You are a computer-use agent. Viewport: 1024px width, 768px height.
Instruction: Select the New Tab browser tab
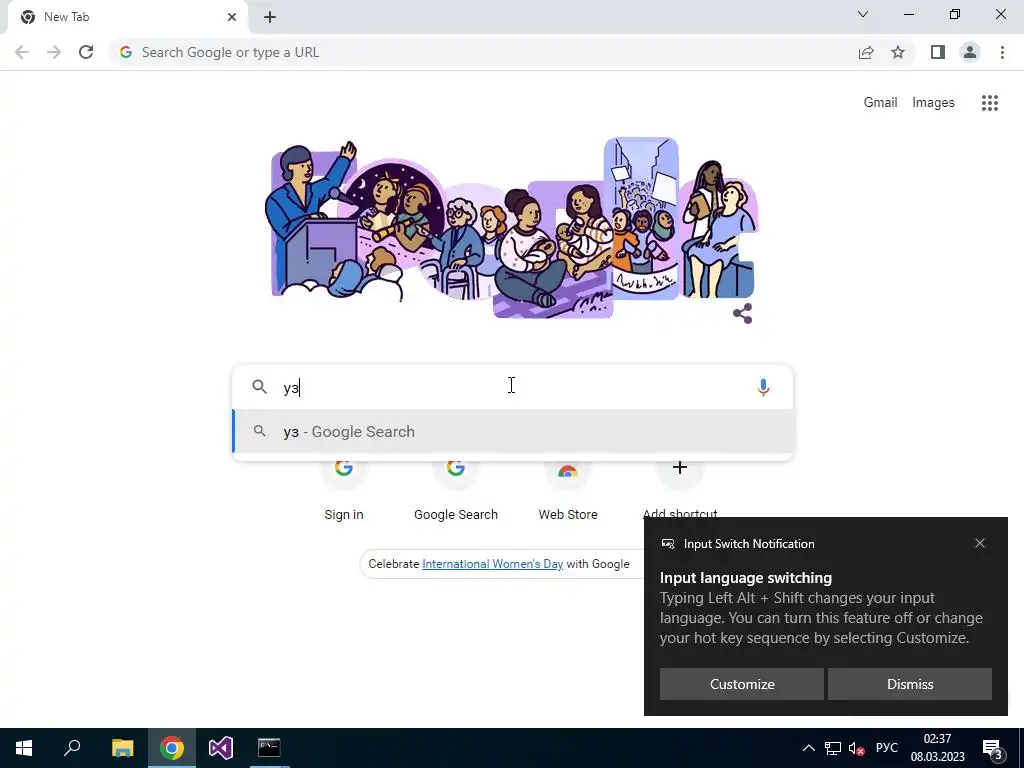[x=127, y=17]
